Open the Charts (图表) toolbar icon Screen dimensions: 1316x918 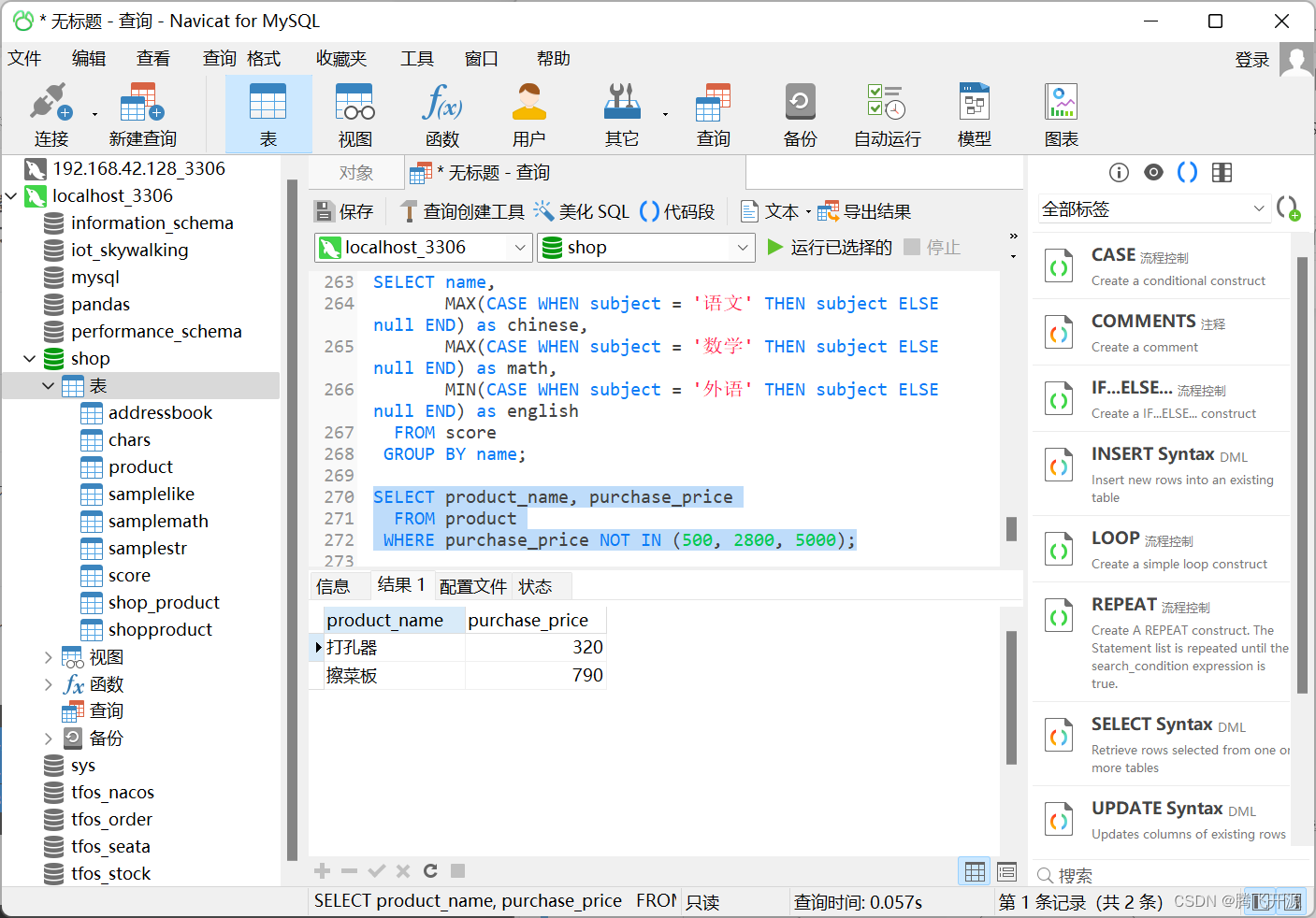(1062, 115)
